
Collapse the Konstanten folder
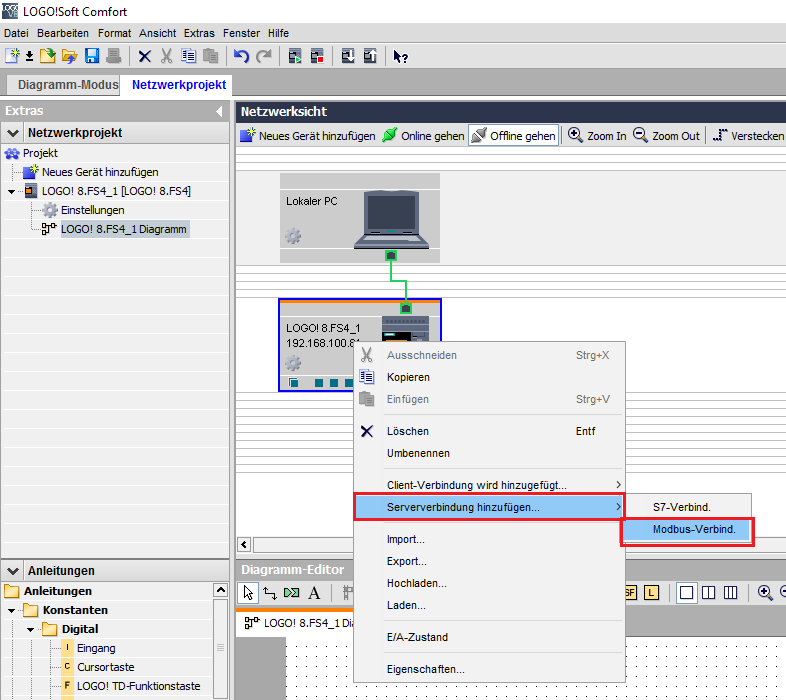pyautogui.click(x=11, y=611)
